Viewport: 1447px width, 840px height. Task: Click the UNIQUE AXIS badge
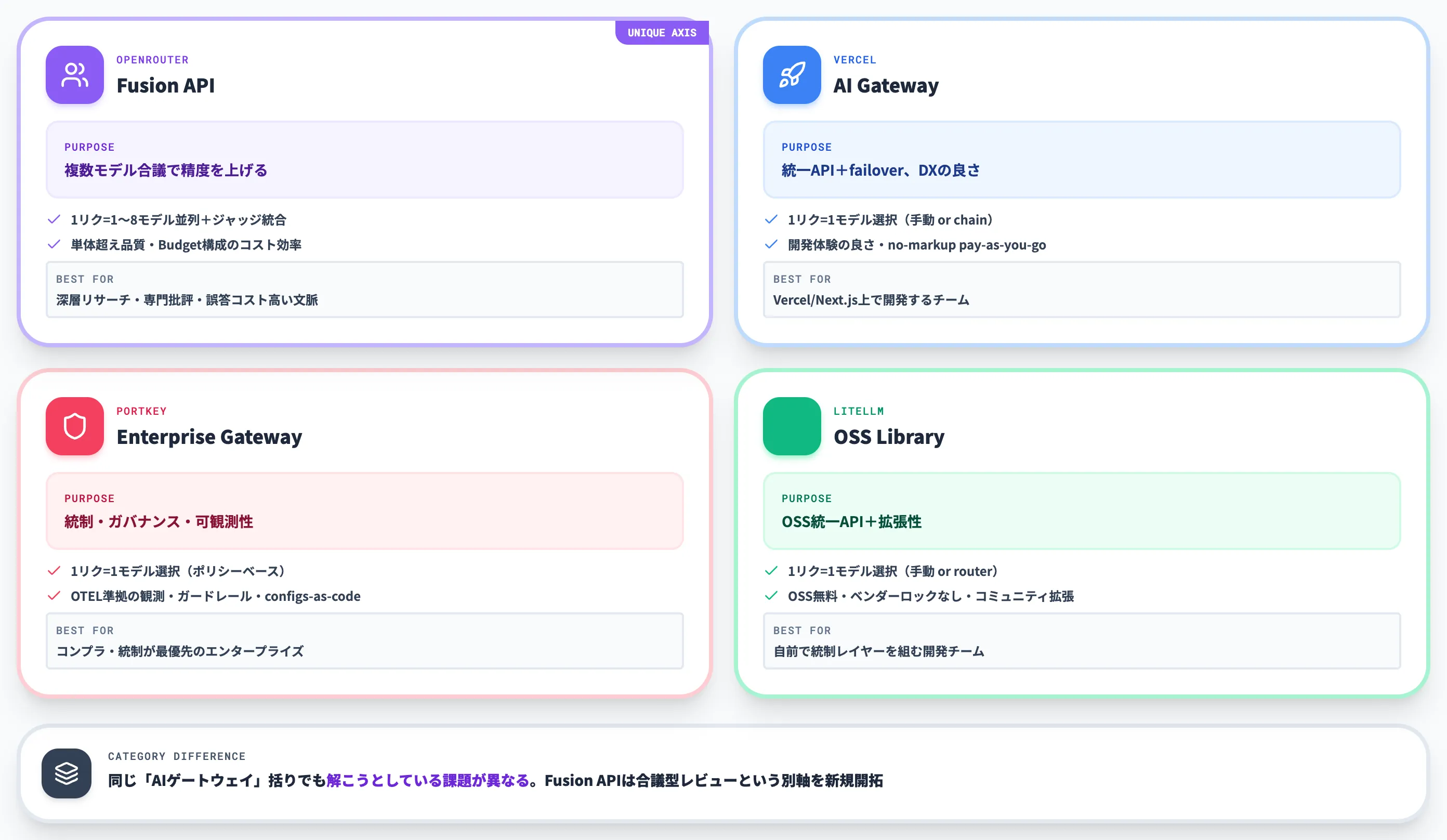662,33
